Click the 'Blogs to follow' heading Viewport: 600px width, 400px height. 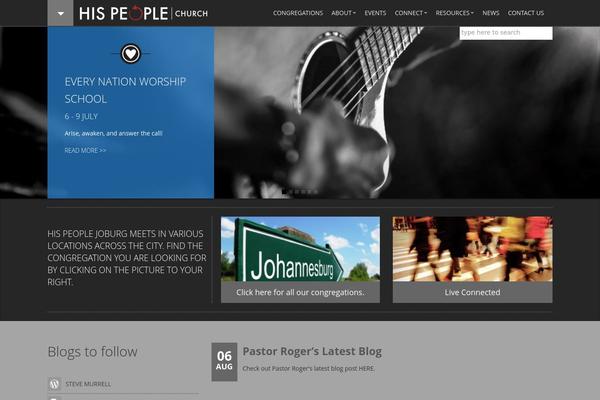pos(92,352)
